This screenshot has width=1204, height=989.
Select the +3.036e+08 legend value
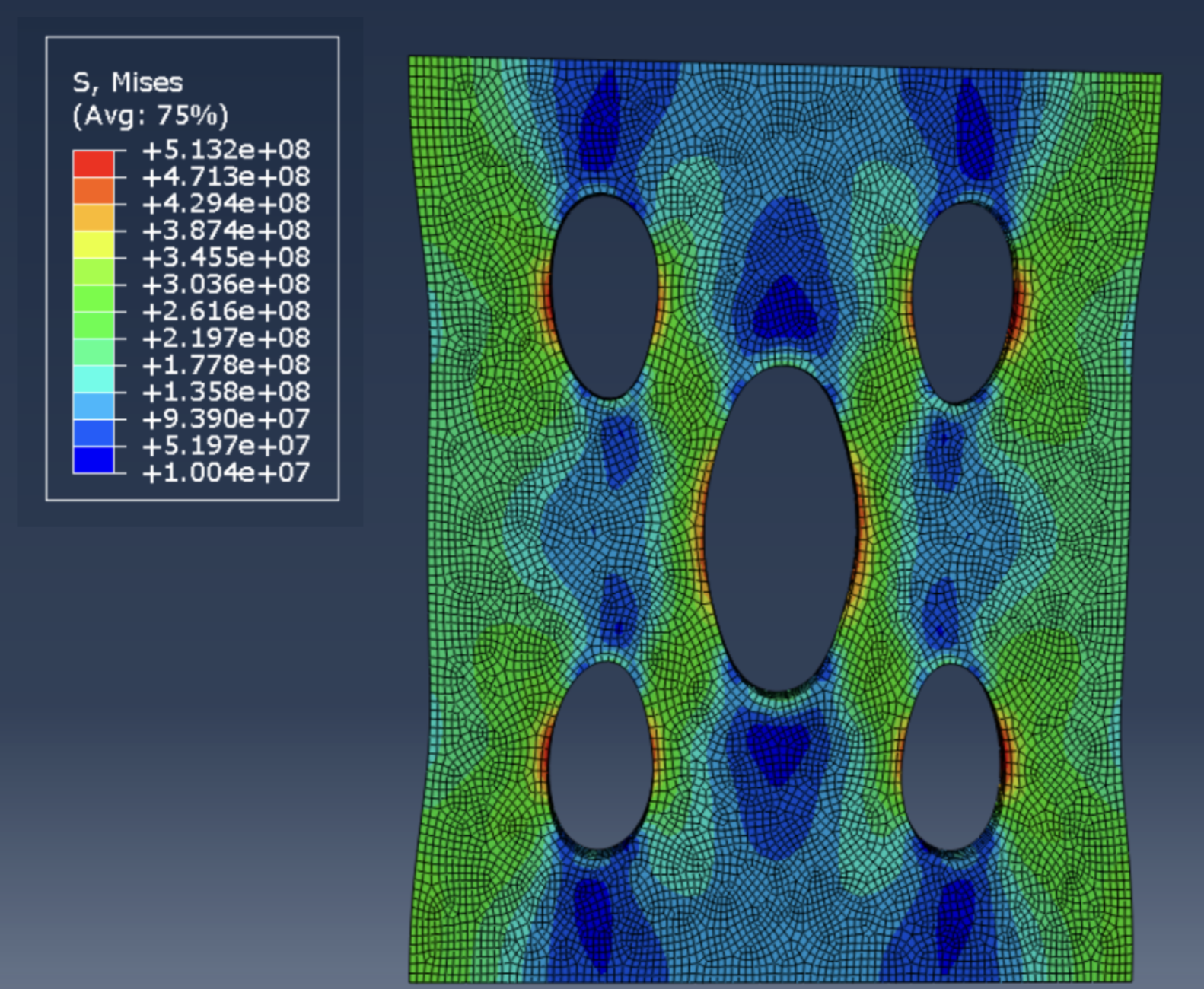pyautogui.click(x=225, y=285)
